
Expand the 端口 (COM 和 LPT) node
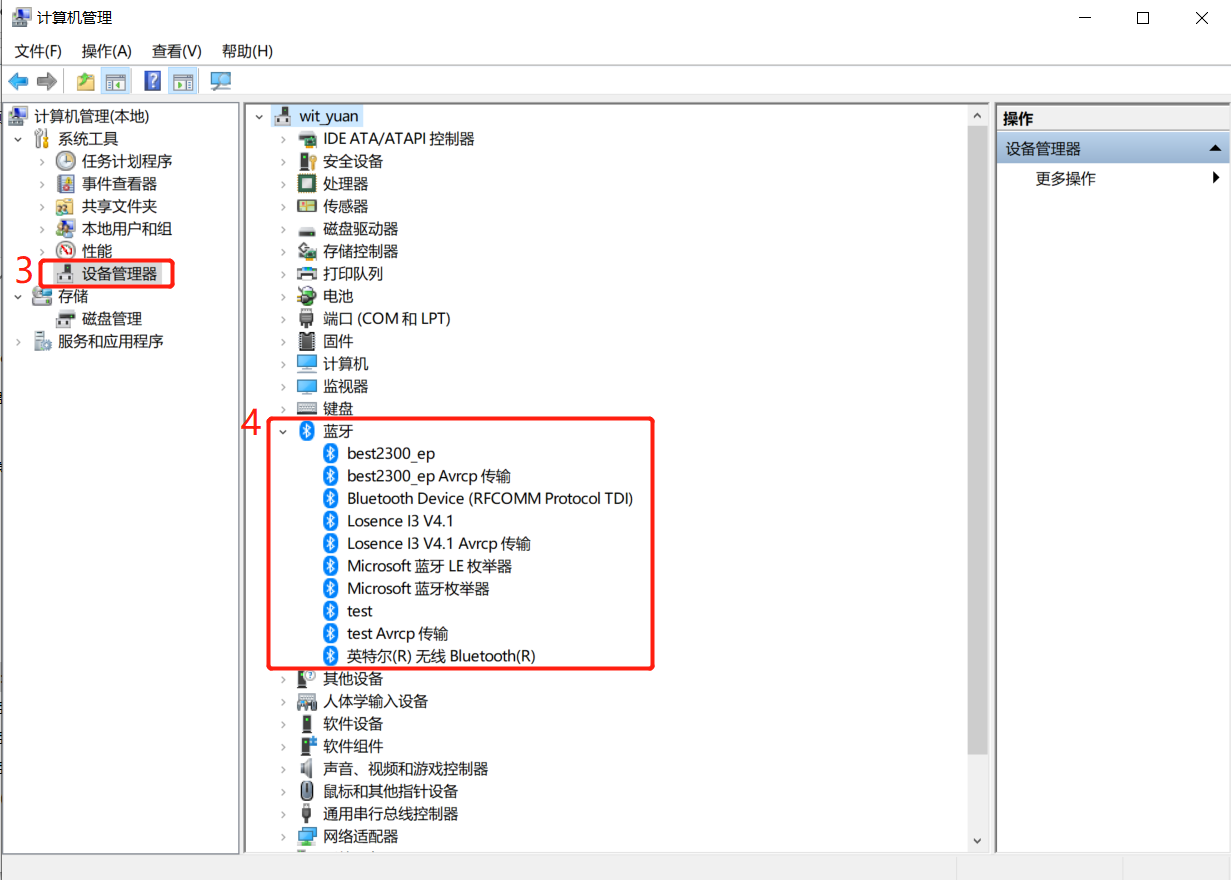[x=283, y=318]
